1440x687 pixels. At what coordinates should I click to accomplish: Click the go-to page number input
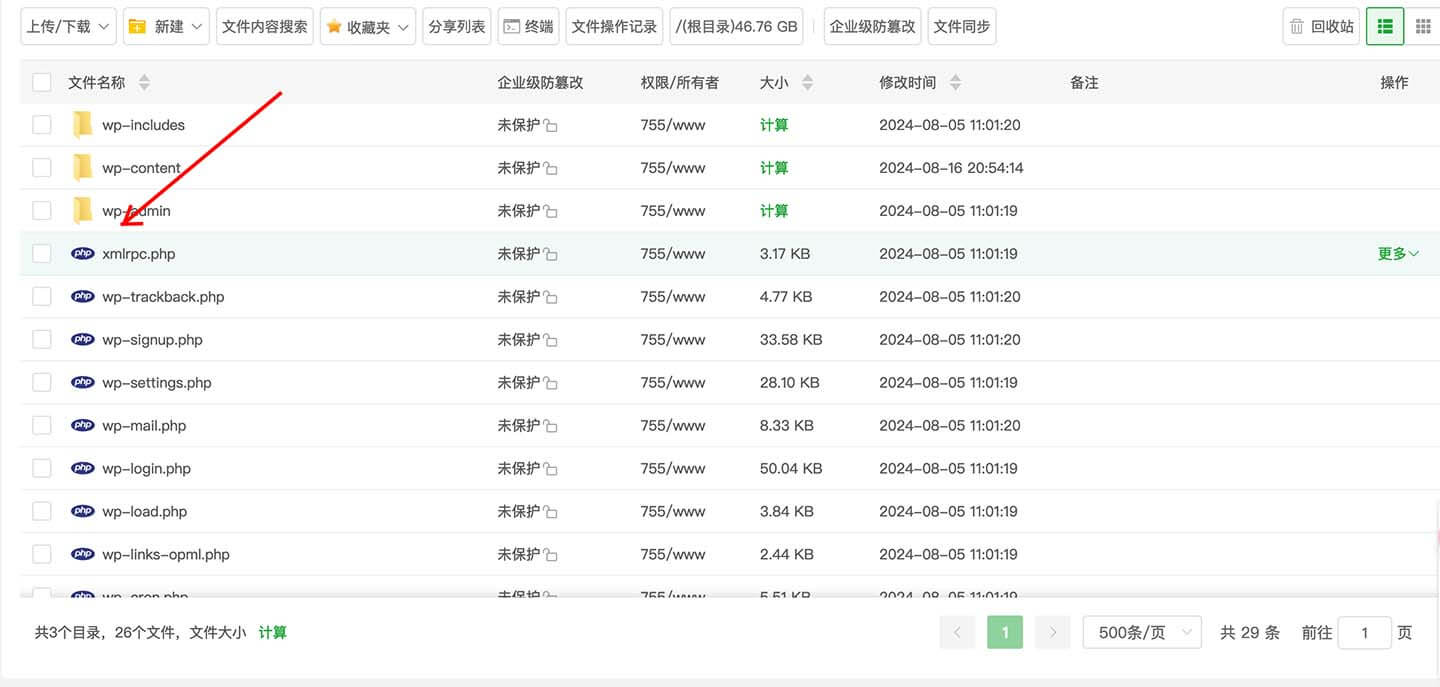pos(1365,633)
